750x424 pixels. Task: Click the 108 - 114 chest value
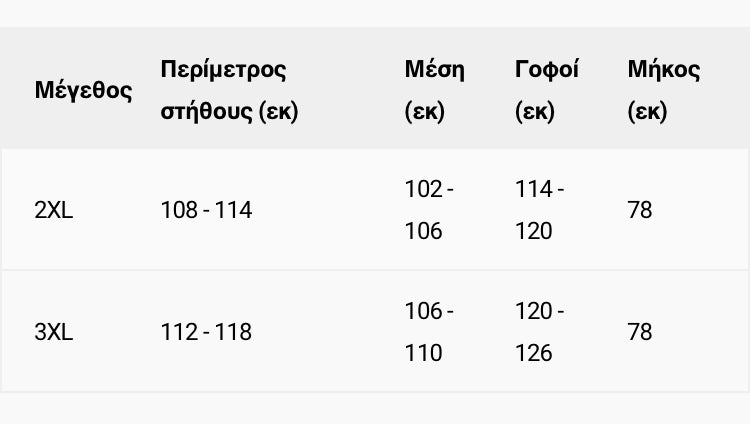[x=206, y=210]
